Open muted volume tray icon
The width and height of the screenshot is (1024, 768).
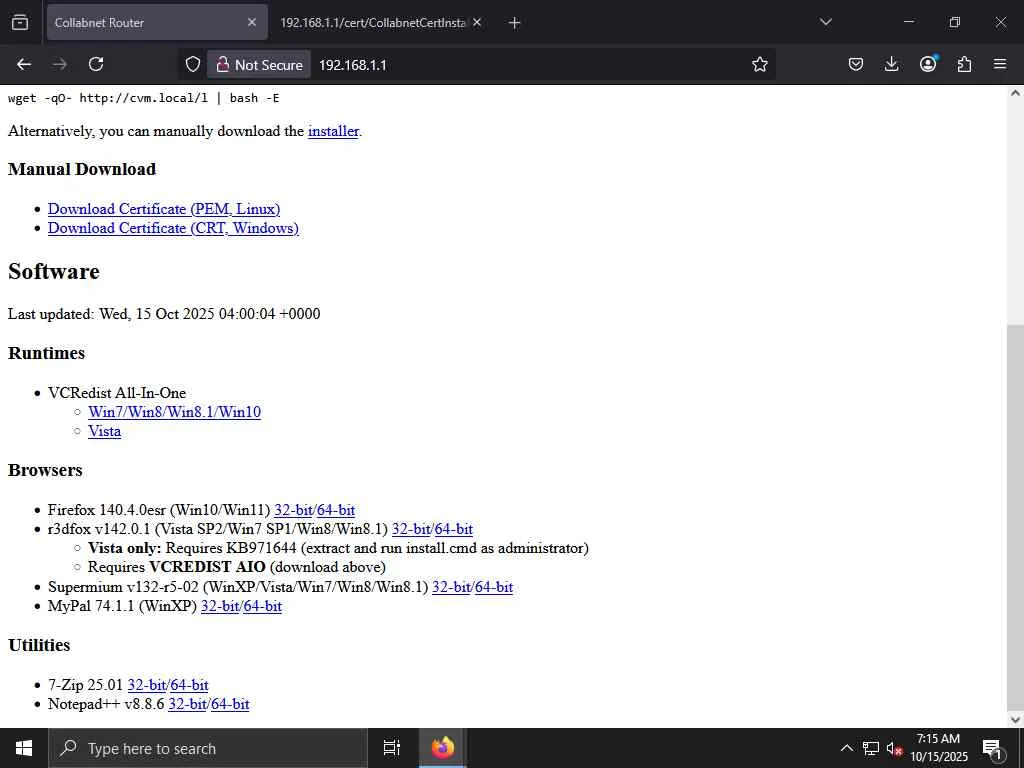(x=894, y=748)
